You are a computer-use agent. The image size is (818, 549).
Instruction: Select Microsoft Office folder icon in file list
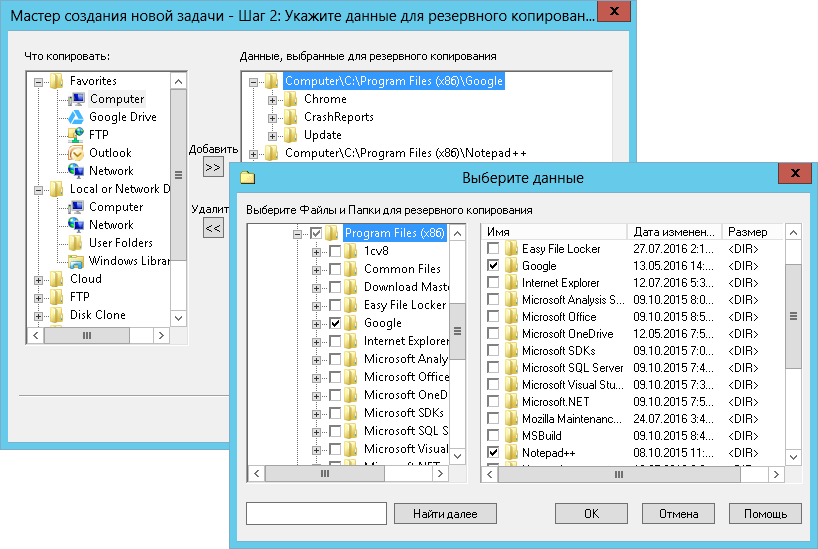tap(512, 317)
